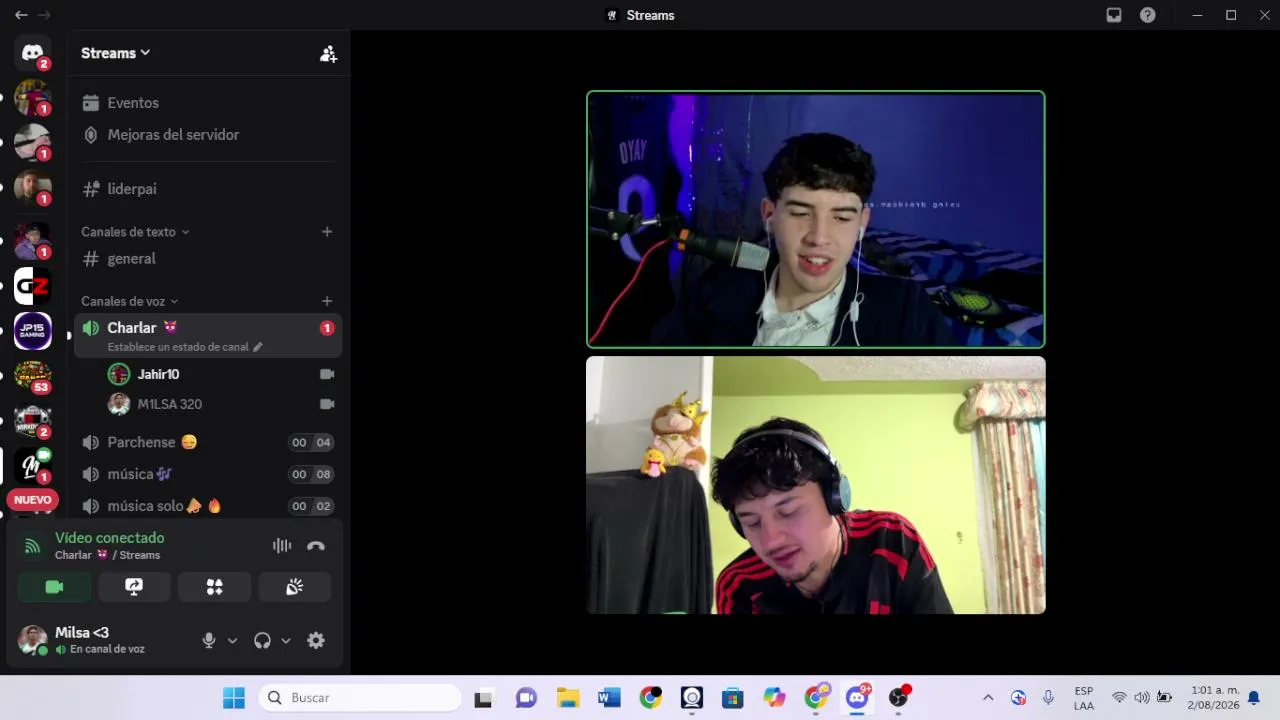
Task: Go forward using the forward arrow
Action: click(44, 15)
